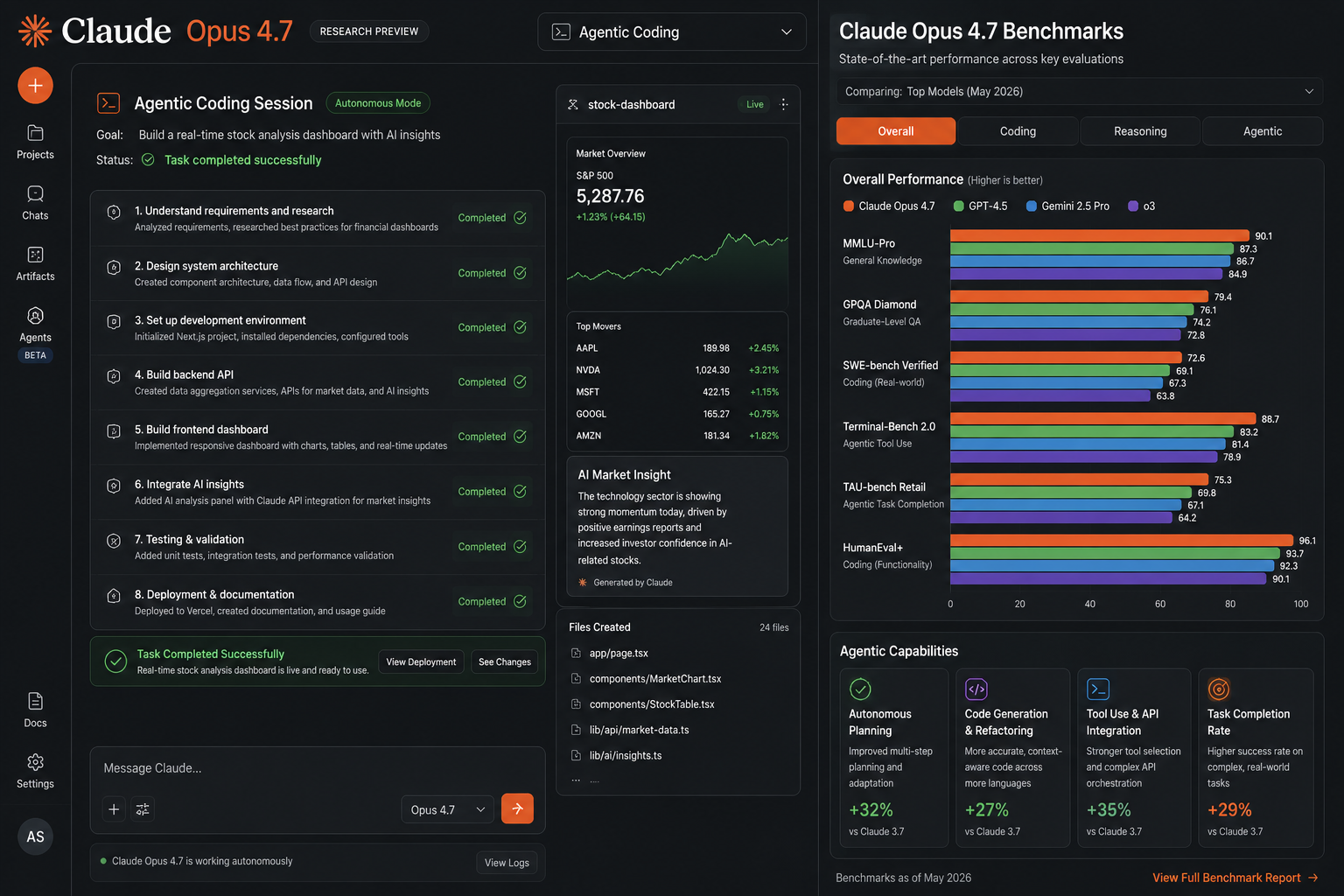Click the View Deployment button

coord(421,661)
